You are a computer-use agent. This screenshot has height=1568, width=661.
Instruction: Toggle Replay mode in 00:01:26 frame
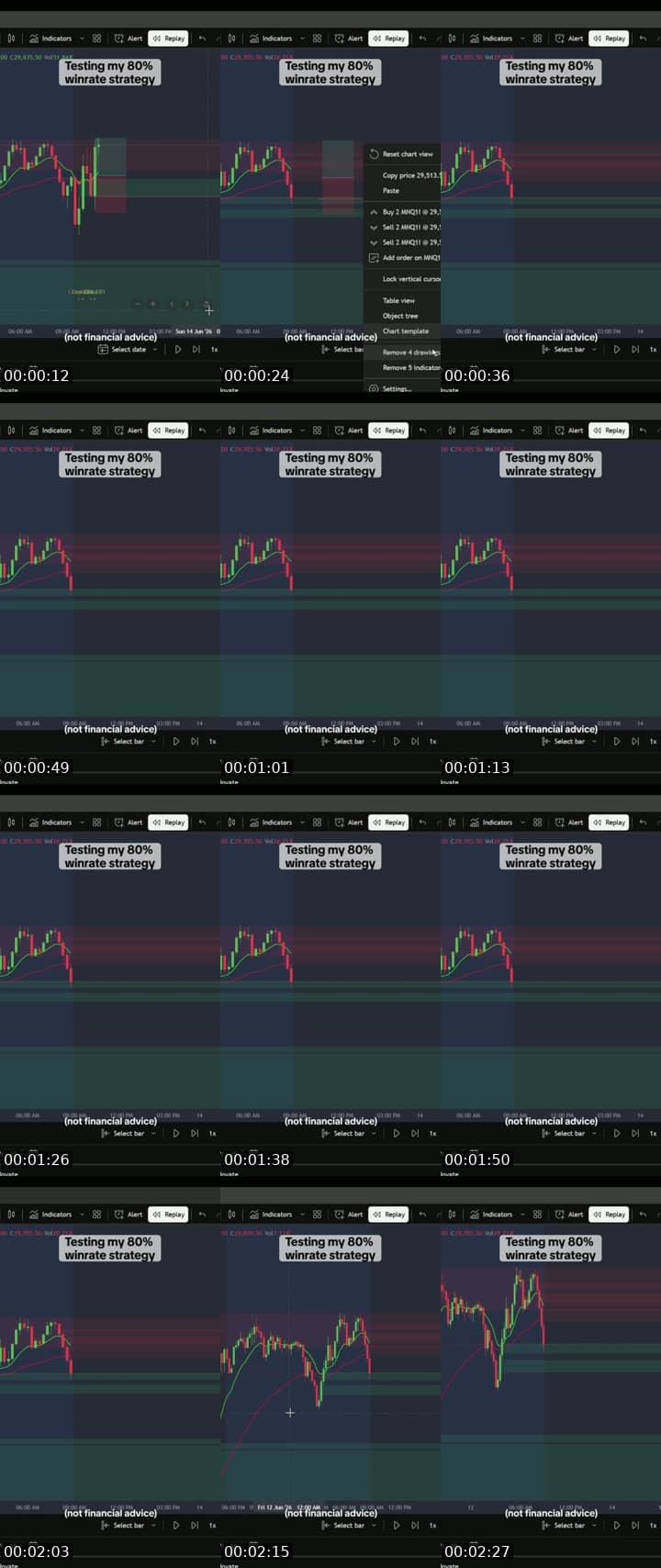click(168, 823)
